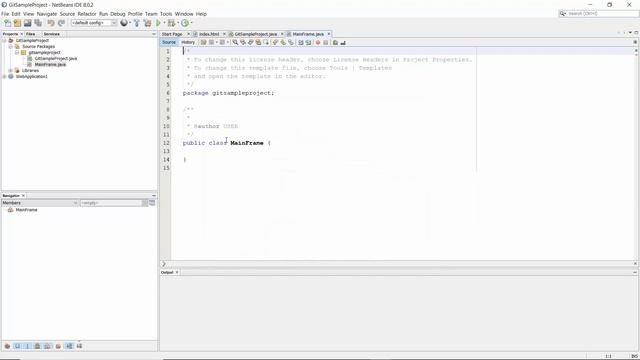The image size is (640, 360).
Task: Click Sort by Source in Navigator
Action: tap(79, 346)
